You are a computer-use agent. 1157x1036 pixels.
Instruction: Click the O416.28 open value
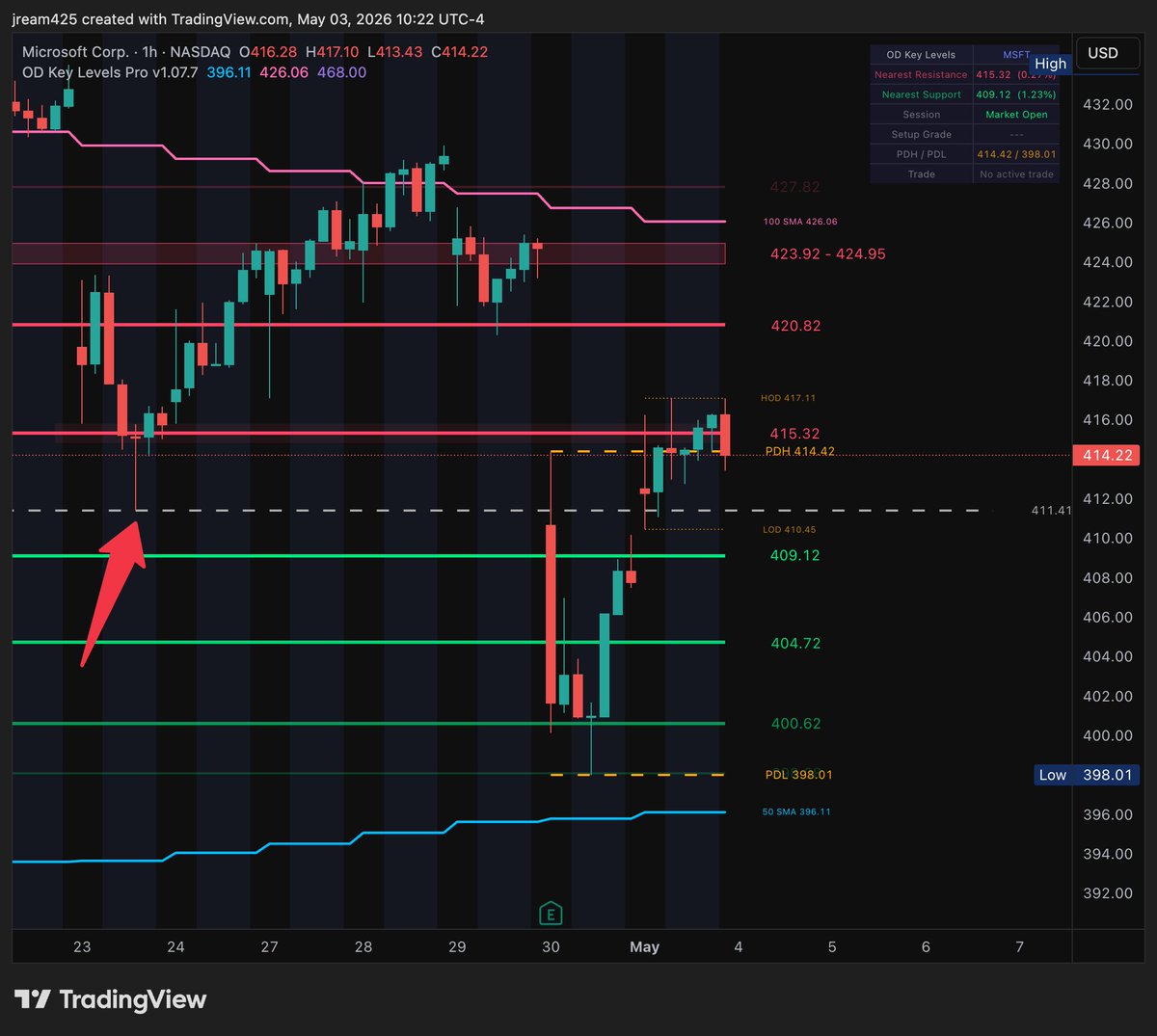268,52
